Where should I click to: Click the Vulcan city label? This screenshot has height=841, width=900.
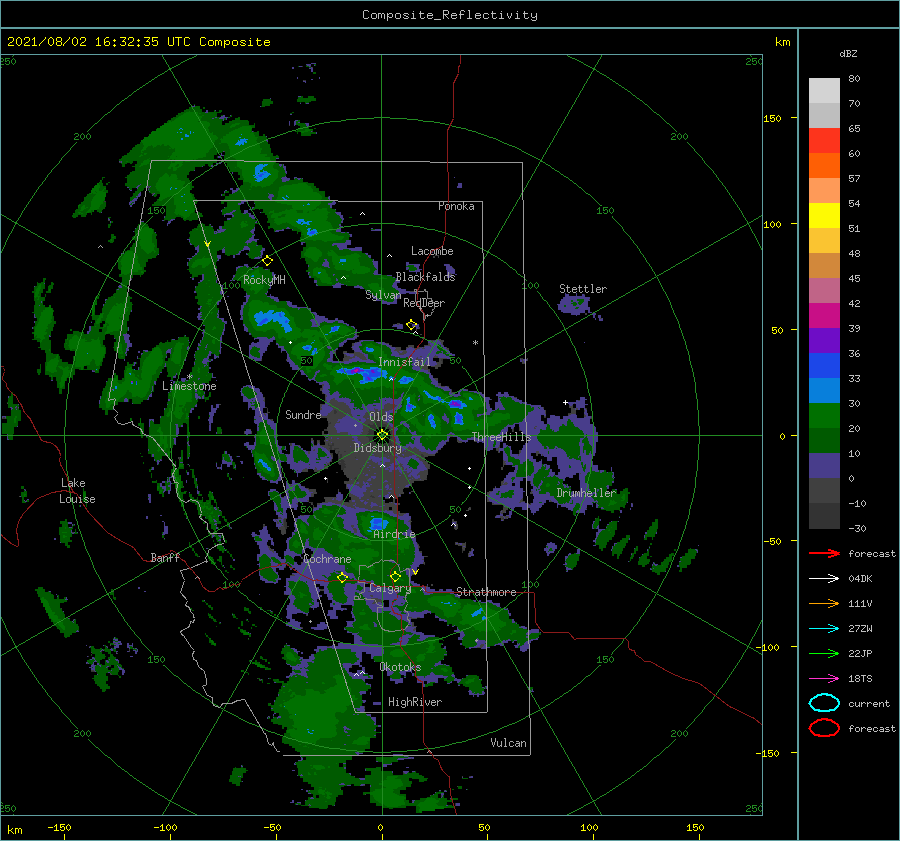tap(508, 743)
